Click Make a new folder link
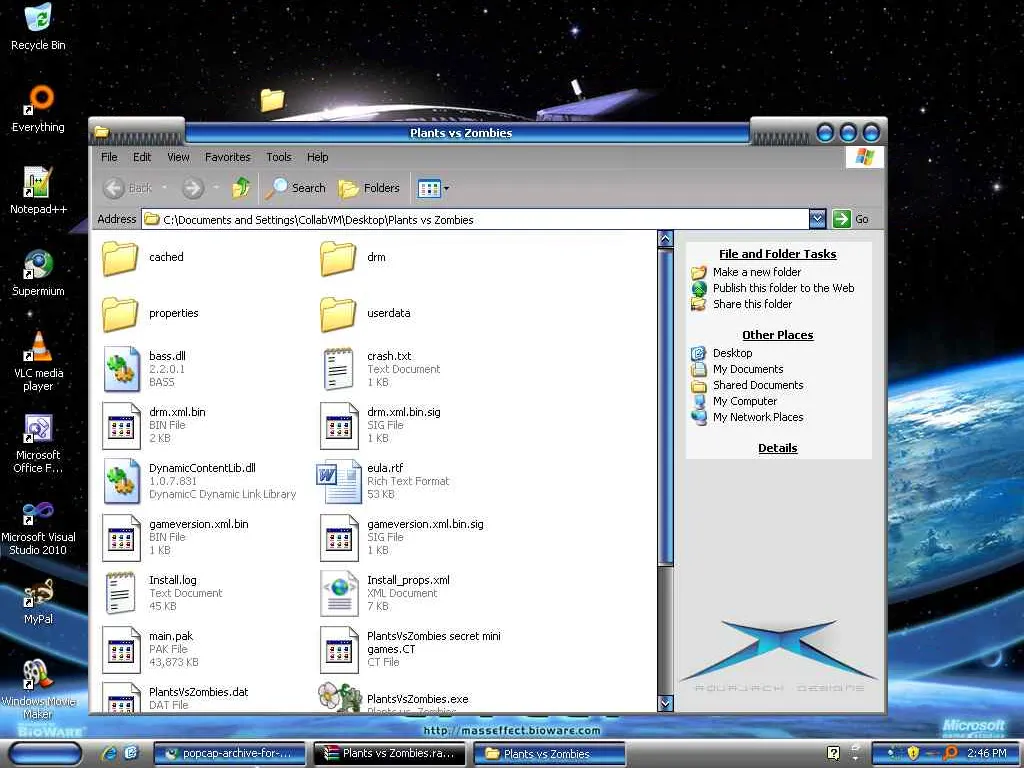Image resolution: width=1024 pixels, height=768 pixels. point(757,272)
